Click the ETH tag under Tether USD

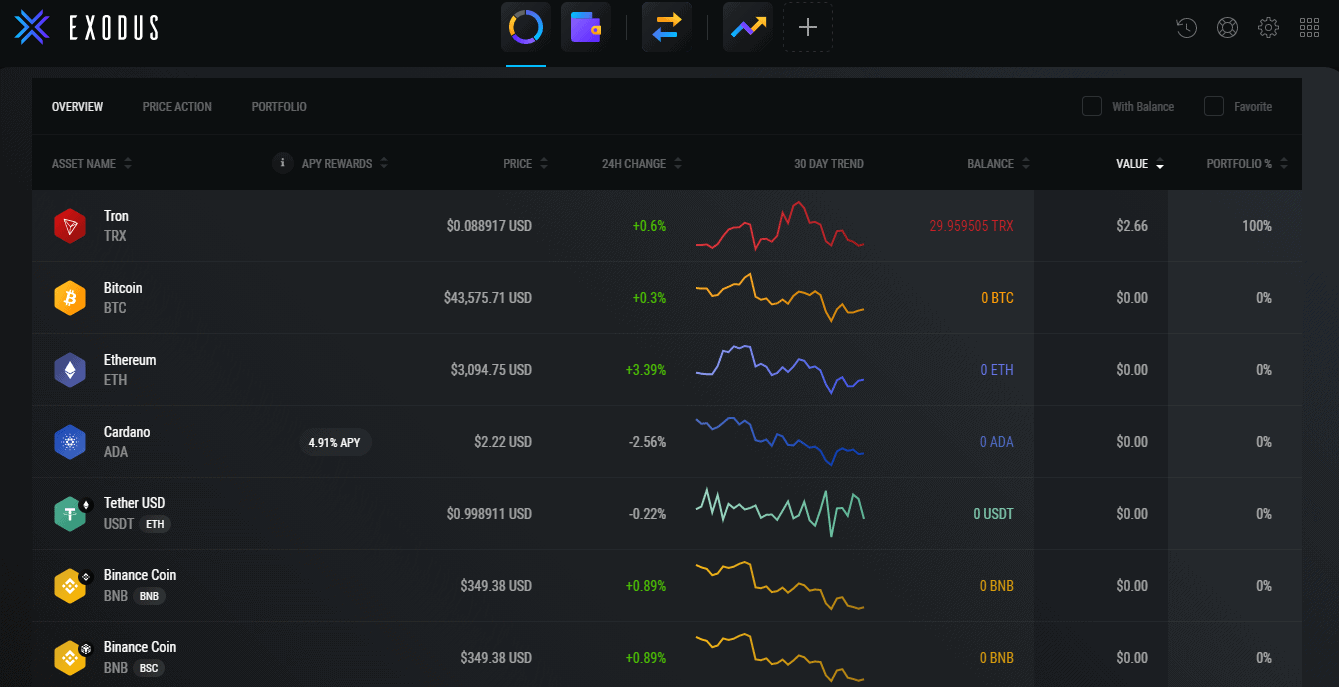click(x=155, y=524)
